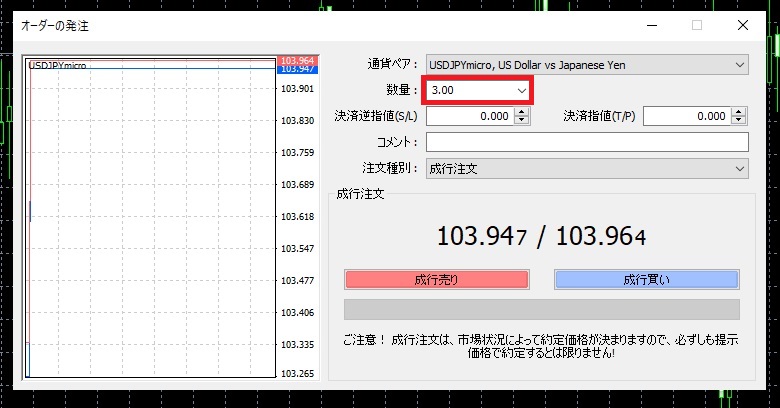The width and height of the screenshot is (780, 408).
Task: Decrease the S/L value with down arrow
Action: [522, 120]
